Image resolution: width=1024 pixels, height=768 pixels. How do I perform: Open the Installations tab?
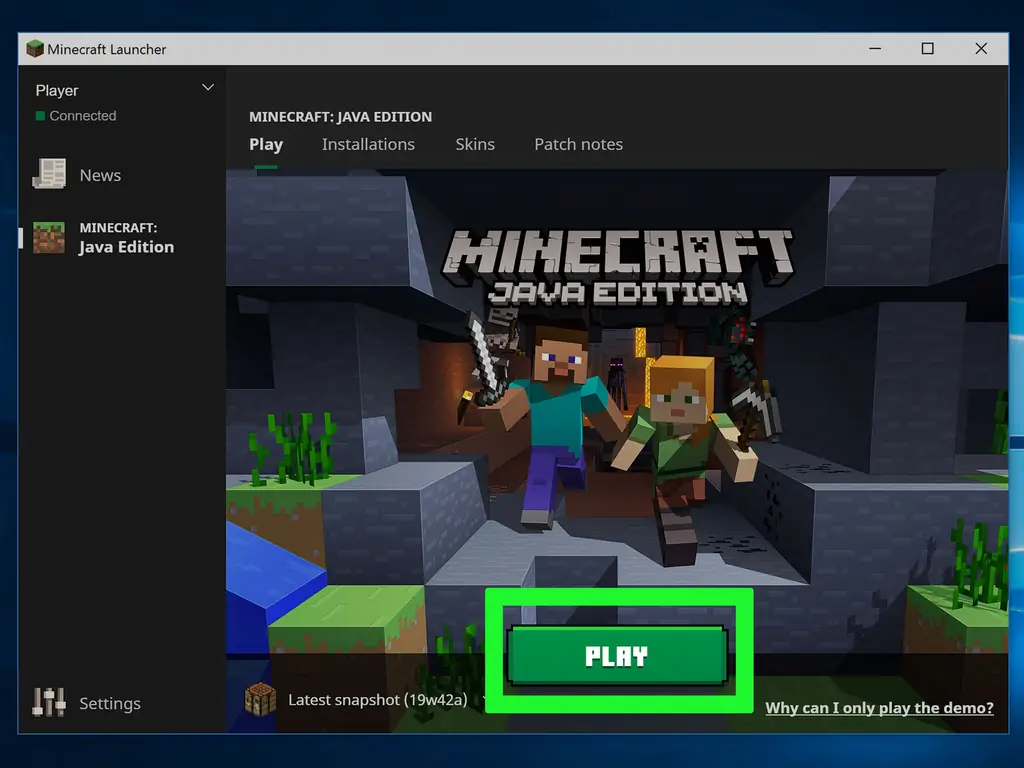368,144
